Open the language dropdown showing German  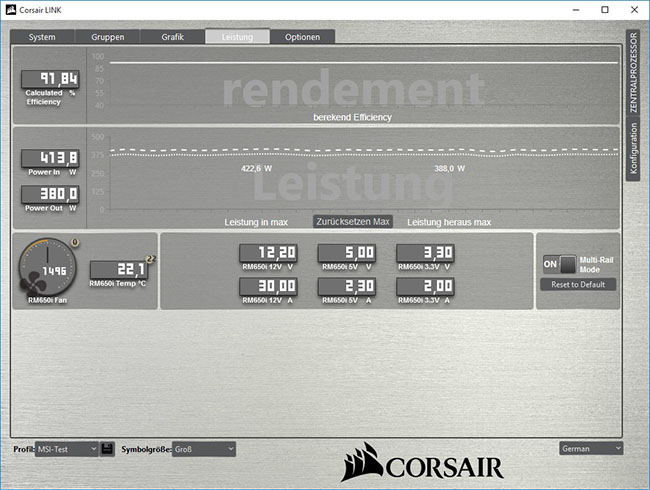[x=591, y=449]
